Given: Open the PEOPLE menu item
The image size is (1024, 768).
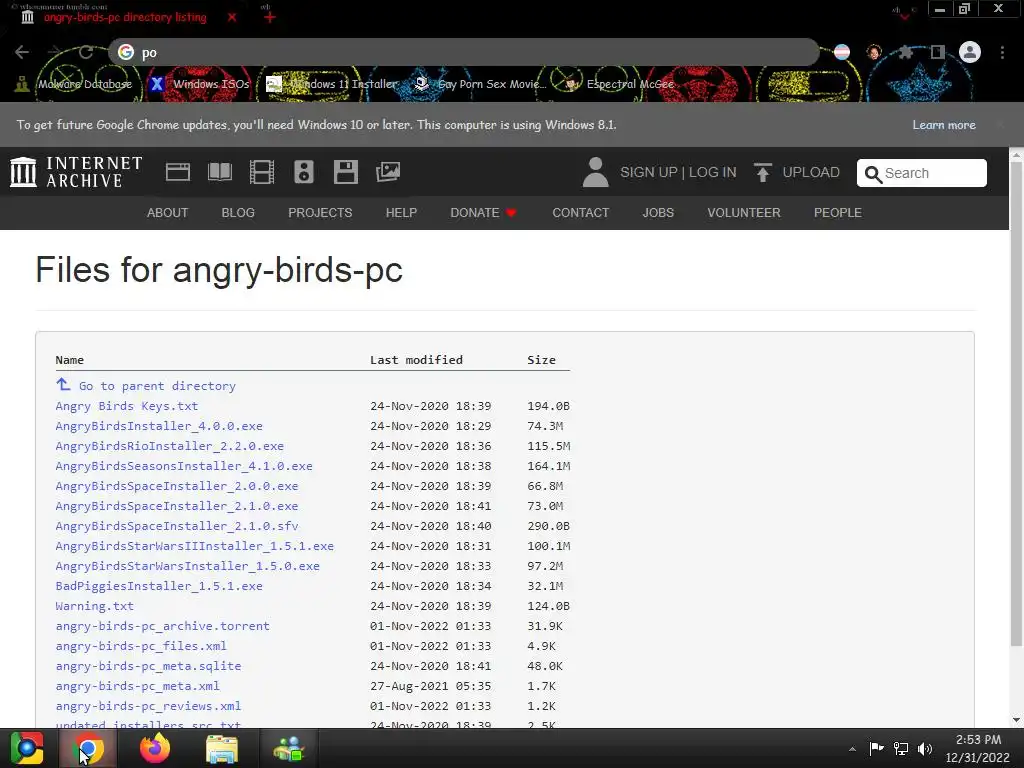Looking at the screenshot, I should [x=837, y=213].
